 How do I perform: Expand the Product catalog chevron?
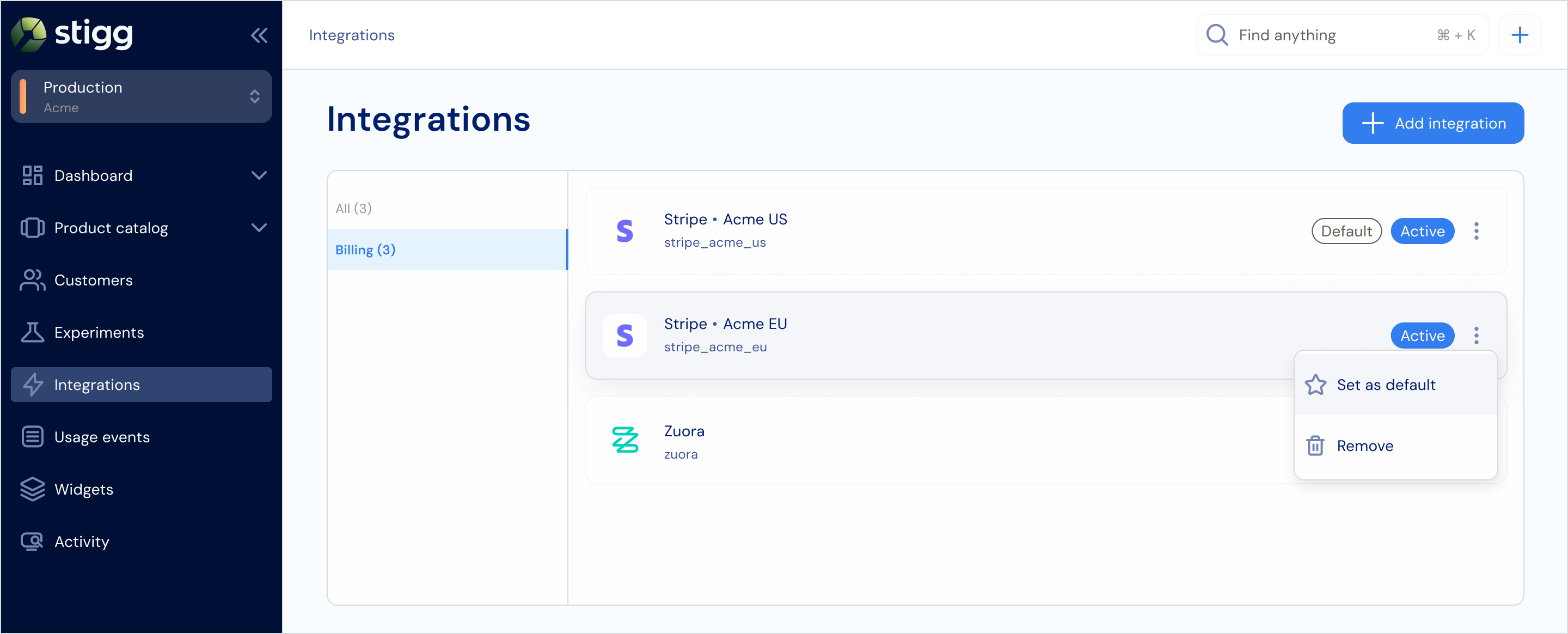click(259, 228)
